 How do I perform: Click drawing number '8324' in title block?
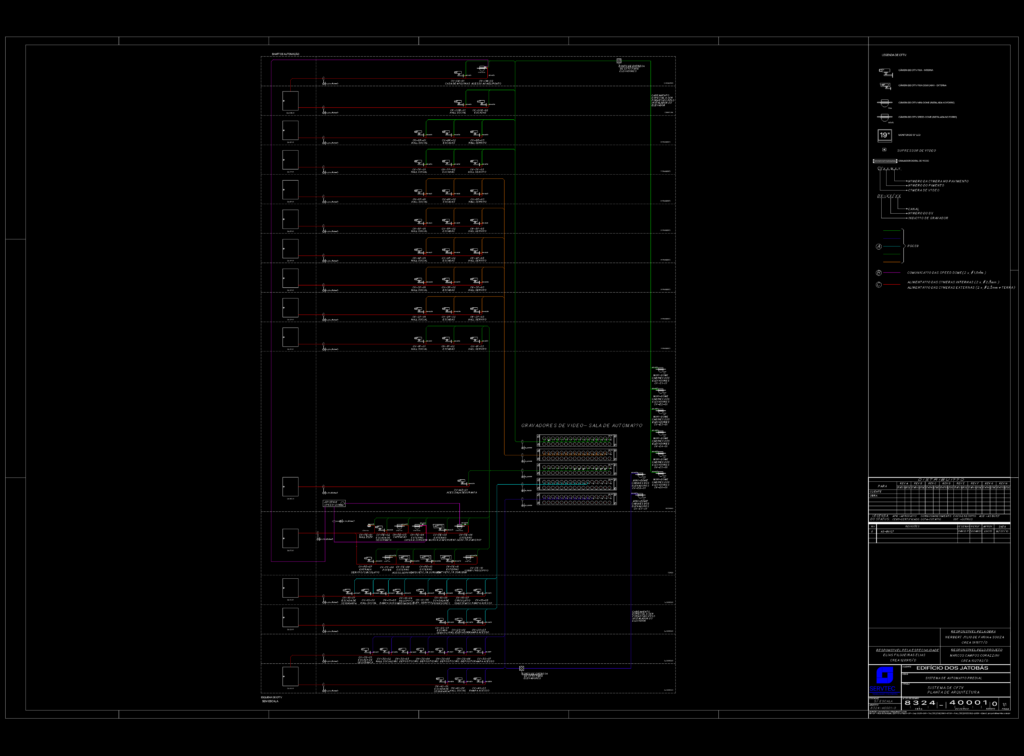(920, 702)
